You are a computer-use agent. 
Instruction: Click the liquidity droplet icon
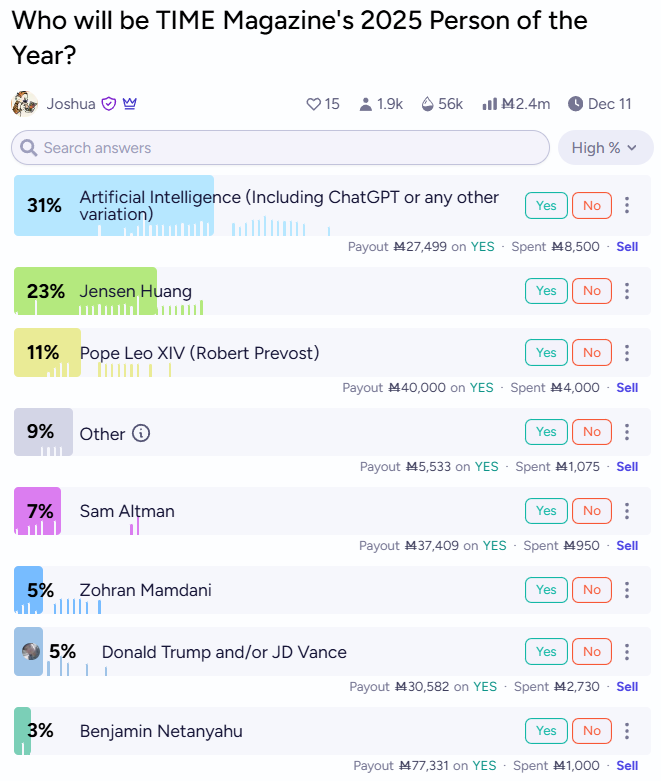click(428, 104)
